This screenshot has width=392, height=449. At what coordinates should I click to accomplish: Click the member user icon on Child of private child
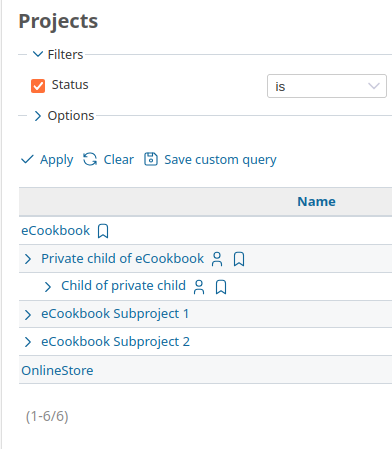tap(199, 287)
